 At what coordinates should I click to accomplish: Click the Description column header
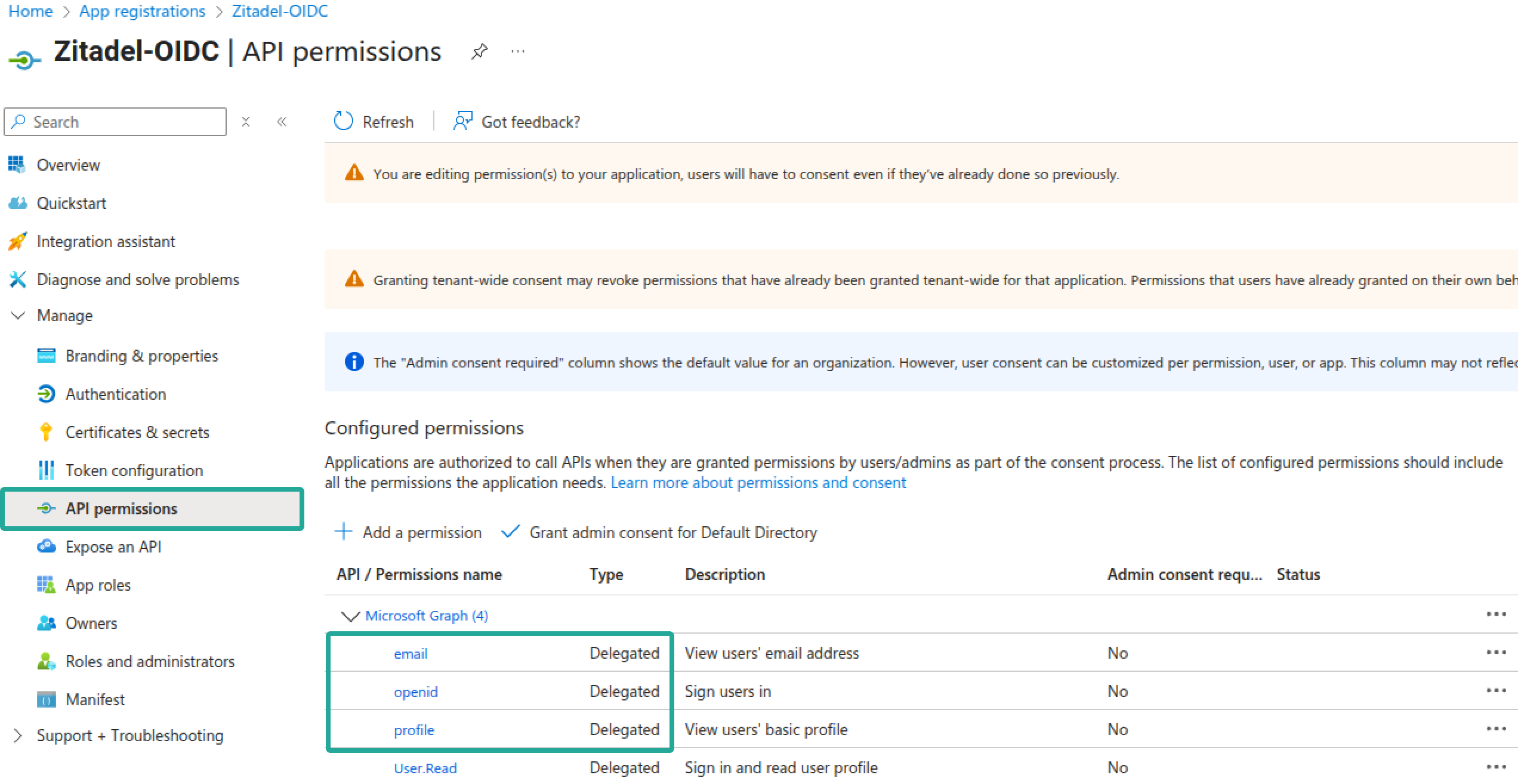coord(725,574)
